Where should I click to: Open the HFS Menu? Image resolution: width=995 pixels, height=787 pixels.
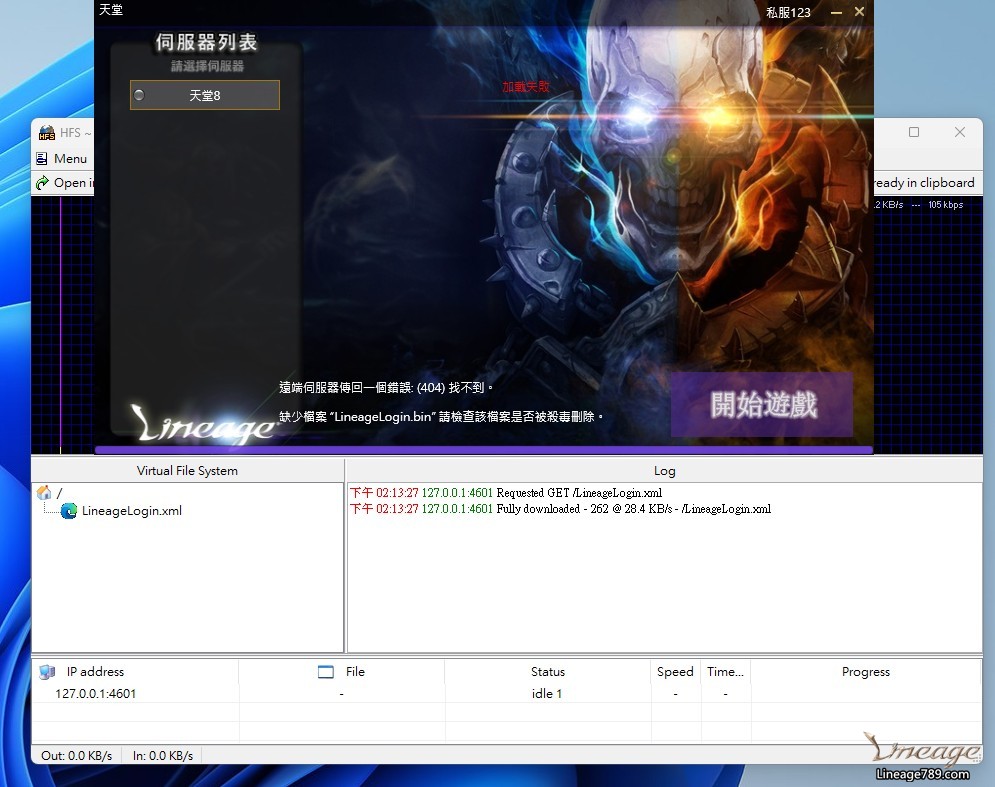click(x=62, y=159)
